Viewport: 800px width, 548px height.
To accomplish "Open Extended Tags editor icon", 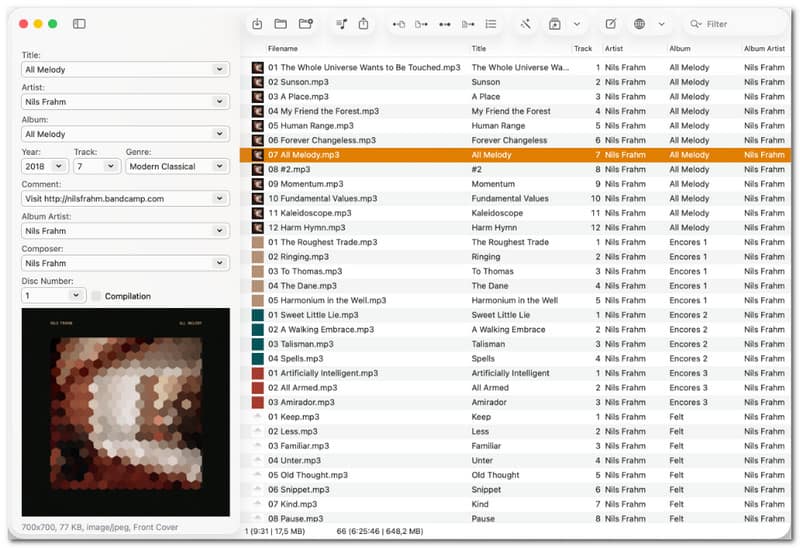I will [x=611, y=23].
